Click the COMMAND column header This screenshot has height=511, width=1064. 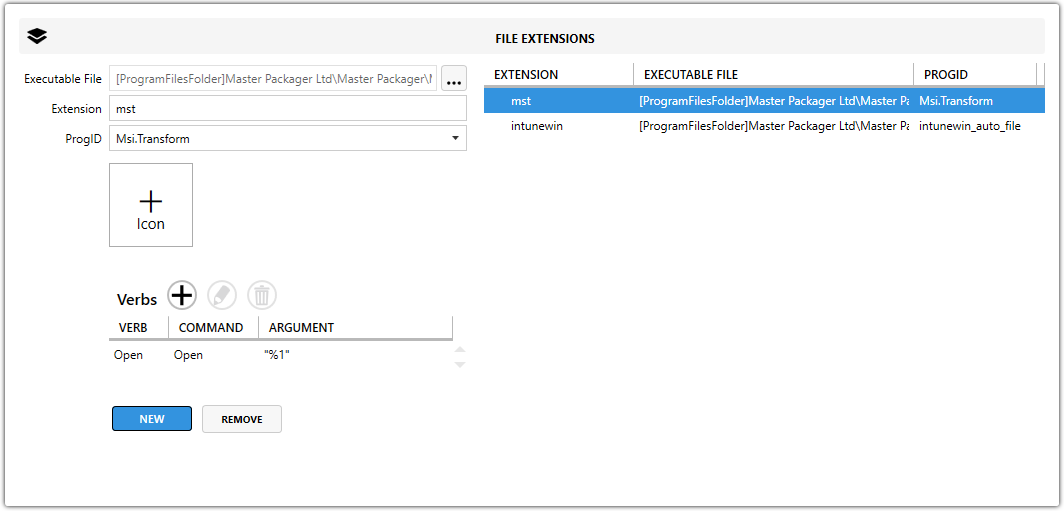point(213,328)
